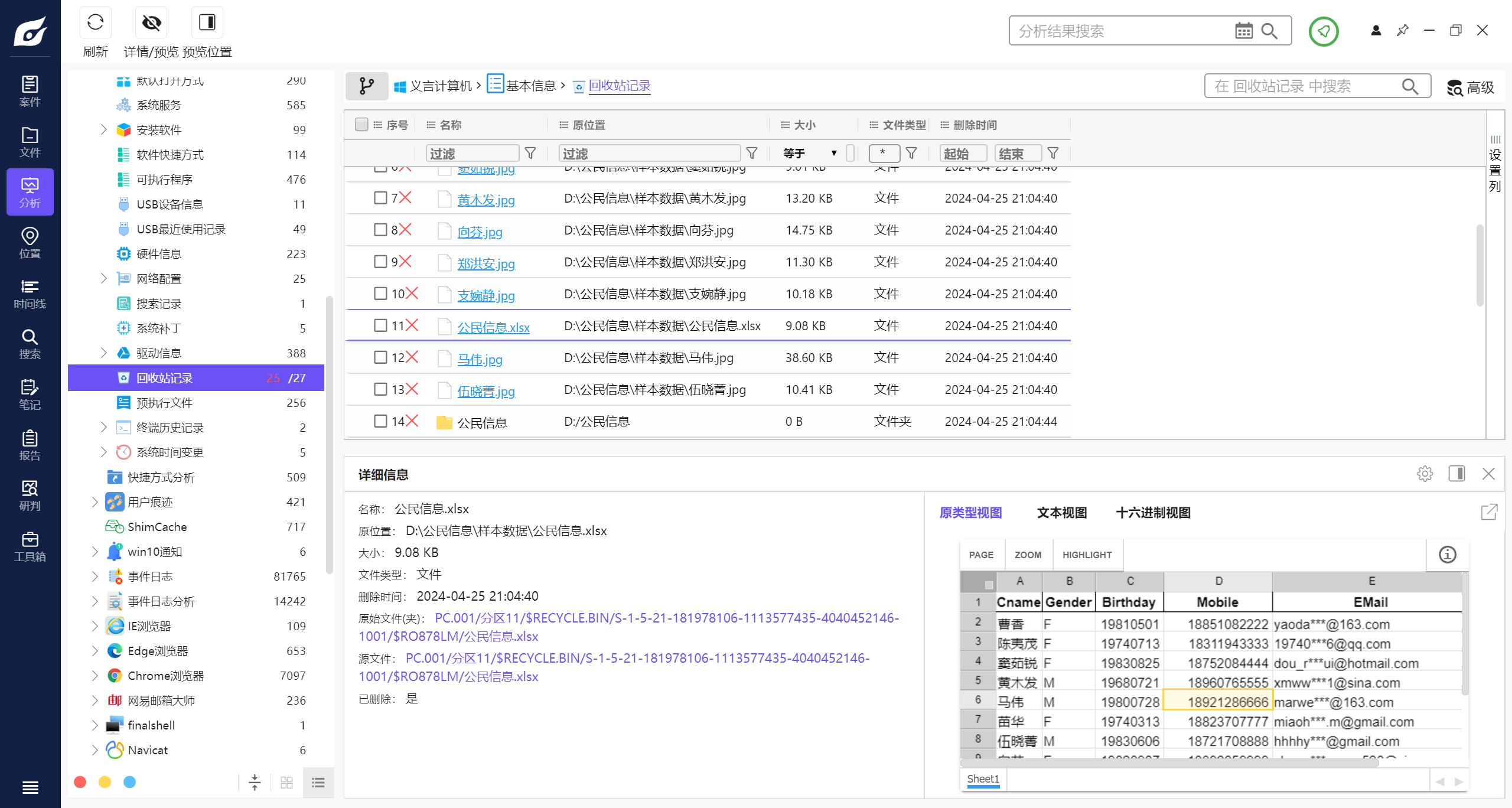
Task: Expand the Chrome浏览器 tree node
Action: pos(95,675)
